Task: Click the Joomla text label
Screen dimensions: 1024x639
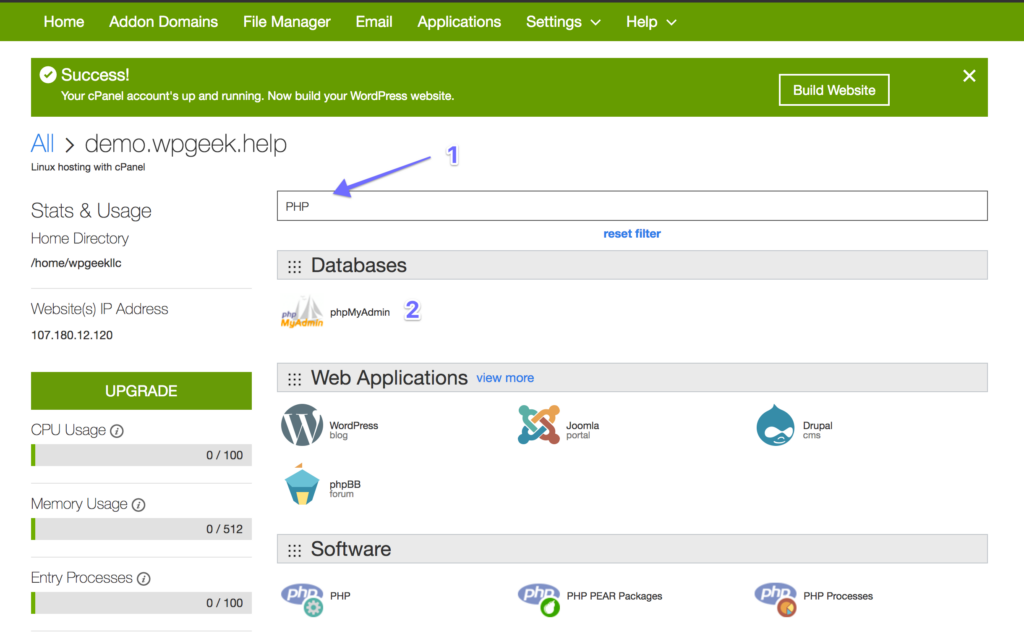Action: 583,425
